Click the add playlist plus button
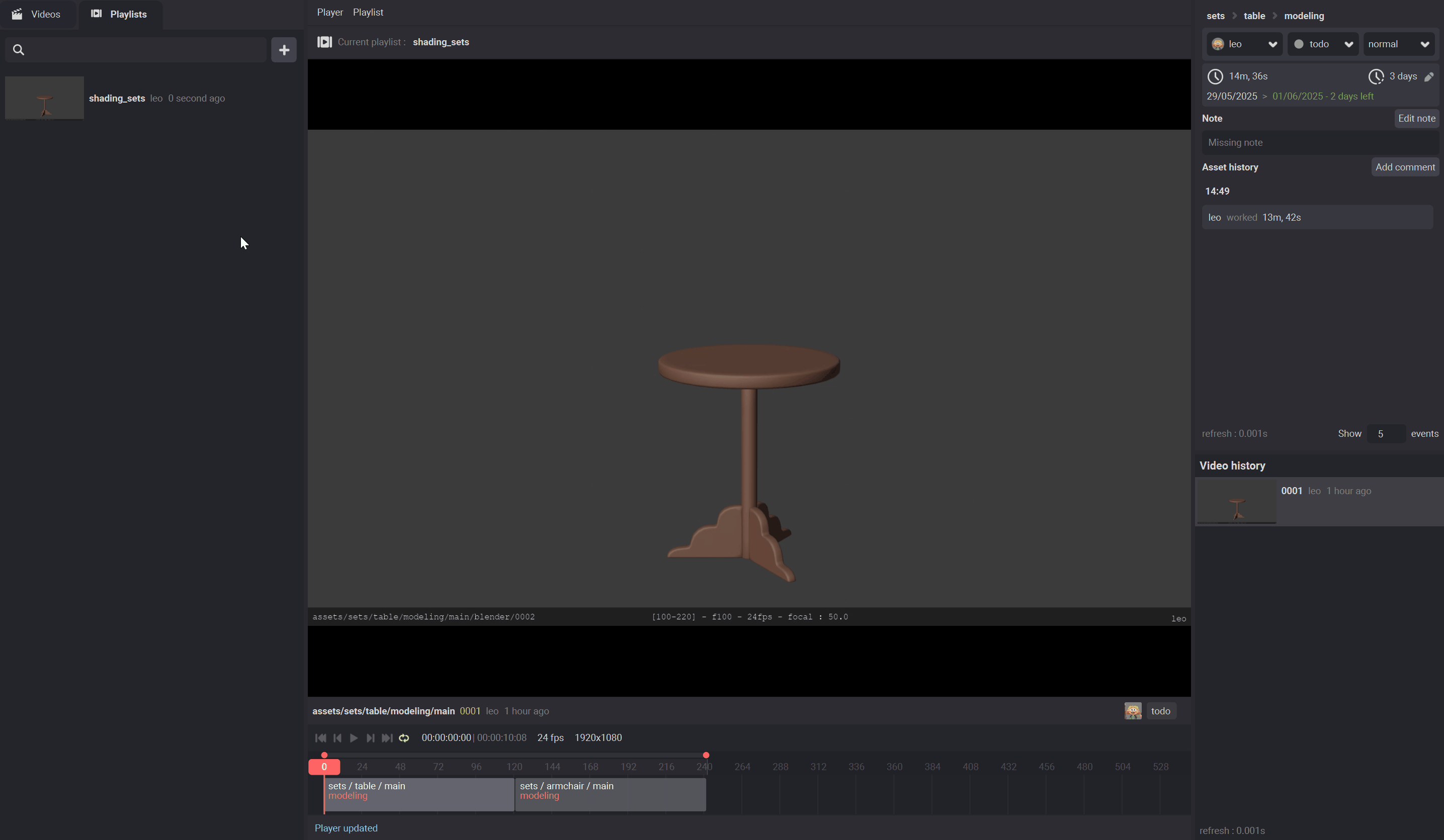 [x=284, y=50]
